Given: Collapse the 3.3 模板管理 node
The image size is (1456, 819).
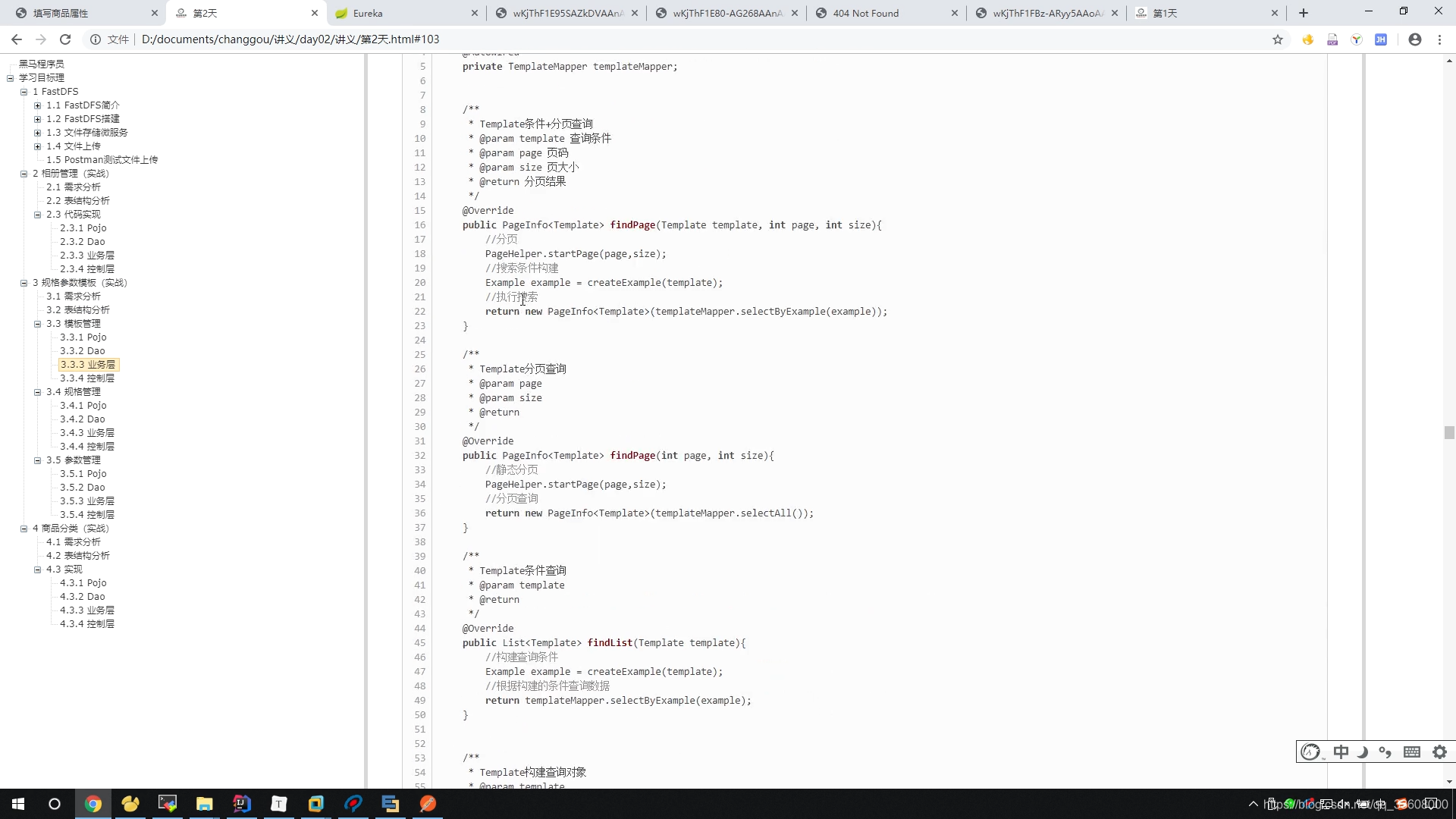Looking at the screenshot, I should tap(37, 324).
